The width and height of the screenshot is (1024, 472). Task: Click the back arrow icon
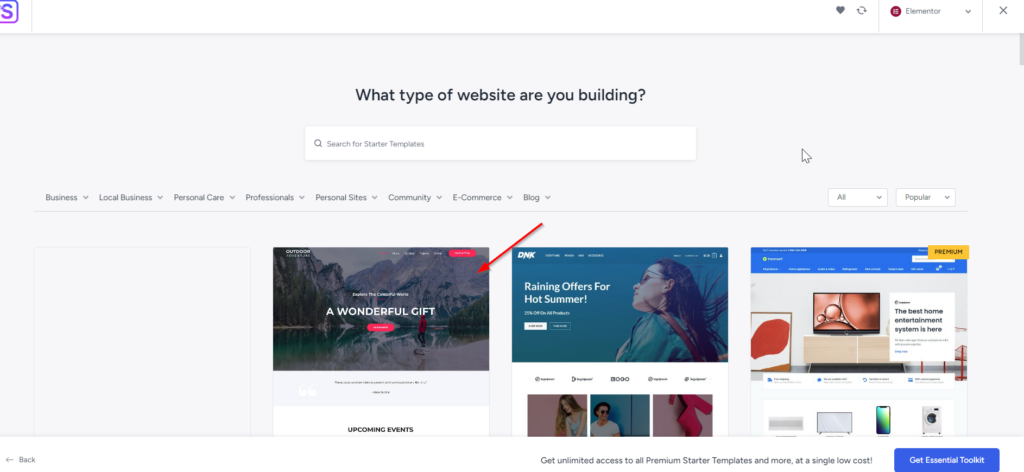tap(9, 460)
